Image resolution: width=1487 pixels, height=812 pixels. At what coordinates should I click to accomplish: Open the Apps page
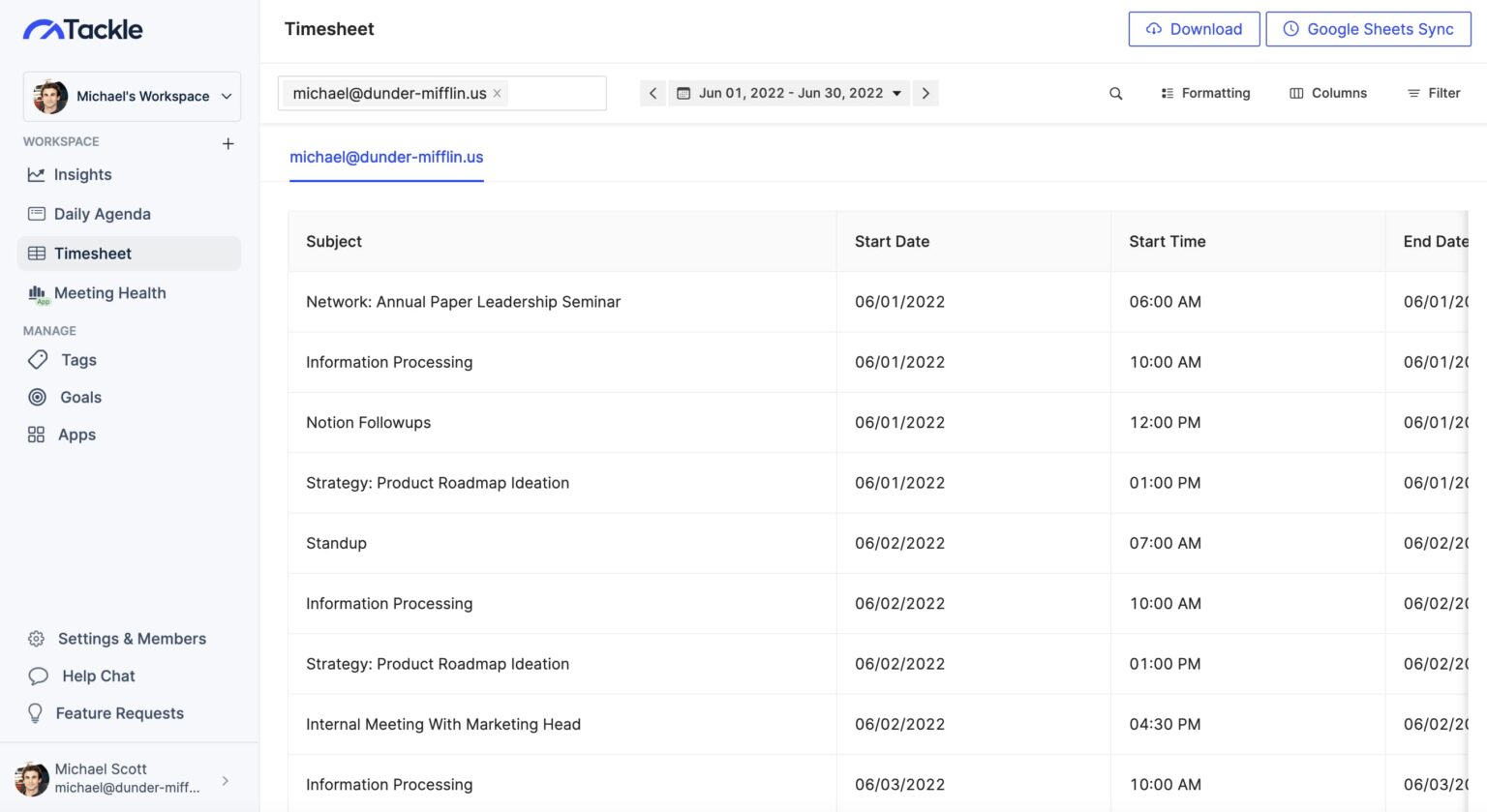click(61, 435)
